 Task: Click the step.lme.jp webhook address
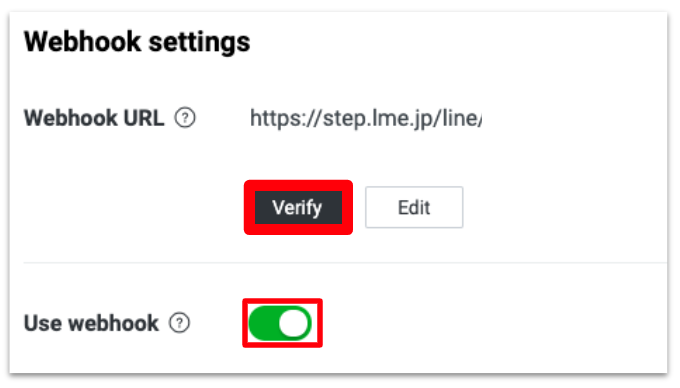click(x=366, y=118)
